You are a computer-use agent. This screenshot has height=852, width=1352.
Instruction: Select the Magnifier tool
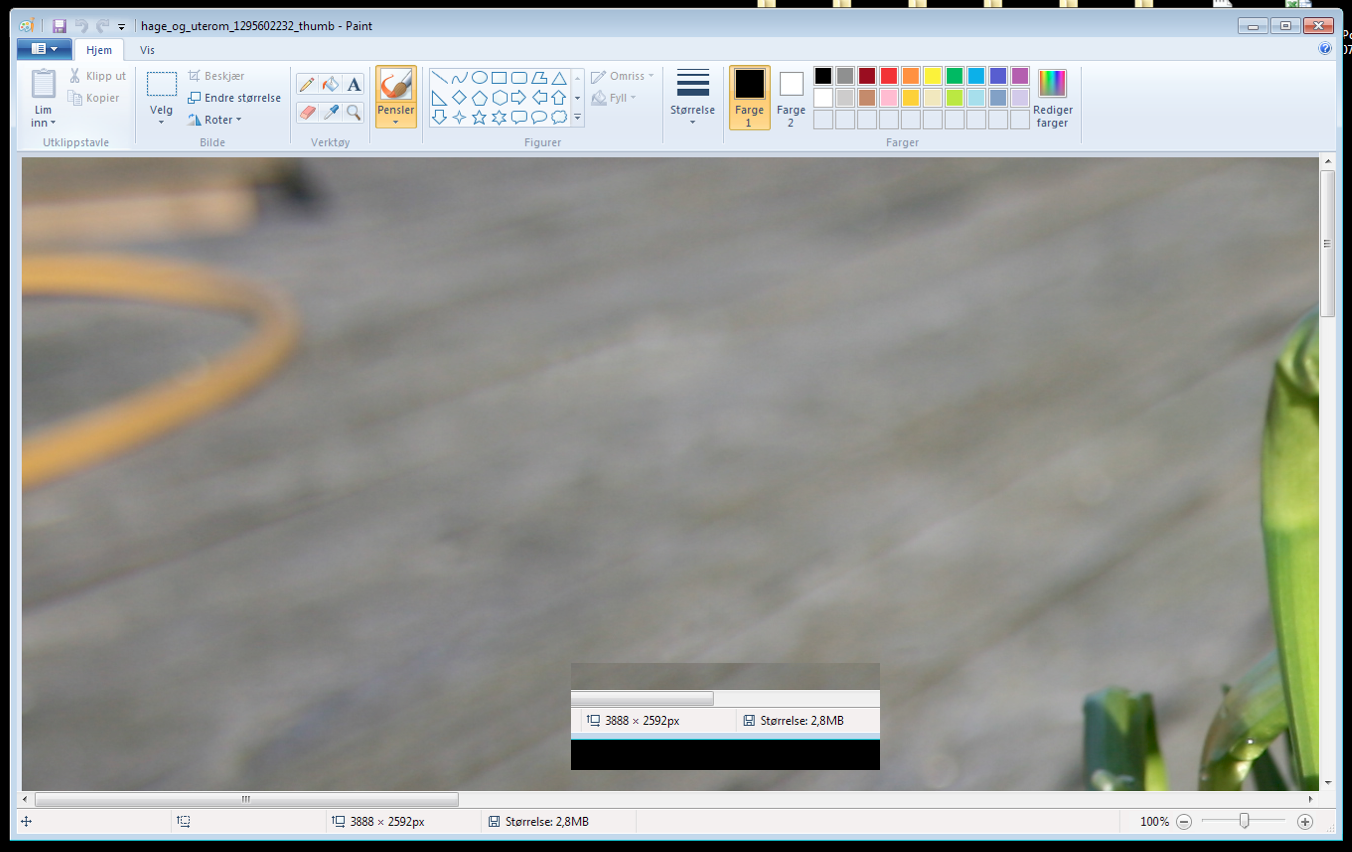point(353,112)
